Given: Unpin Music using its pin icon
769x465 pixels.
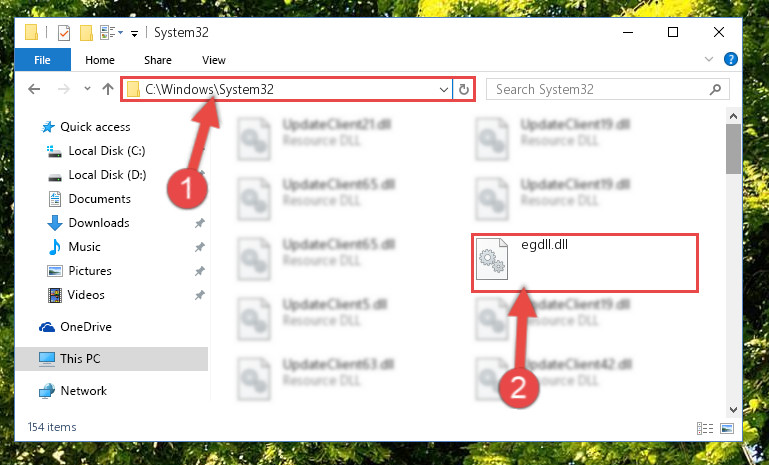Looking at the screenshot, I should pyautogui.click(x=199, y=247).
